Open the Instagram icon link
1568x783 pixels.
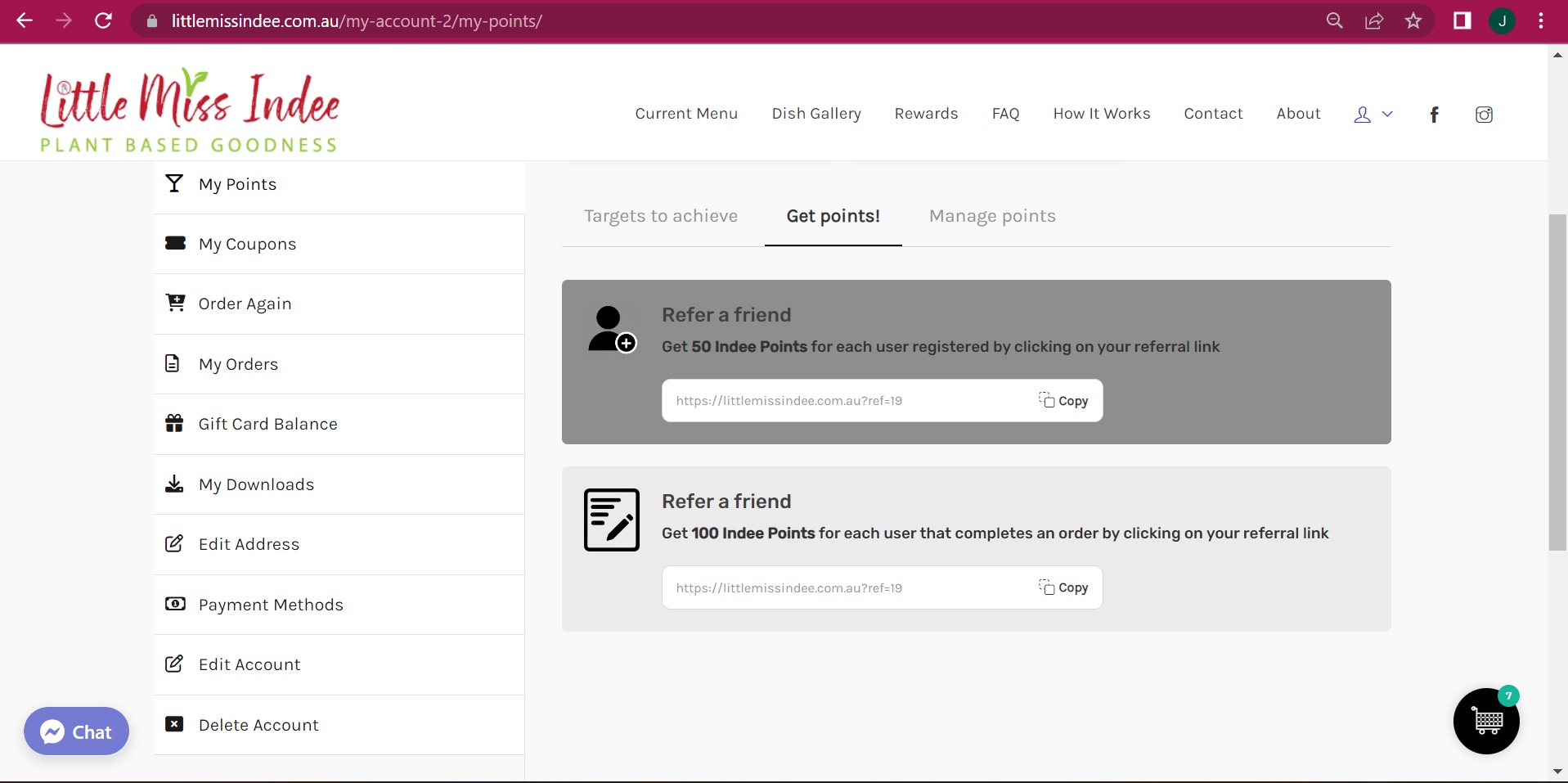click(x=1484, y=115)
